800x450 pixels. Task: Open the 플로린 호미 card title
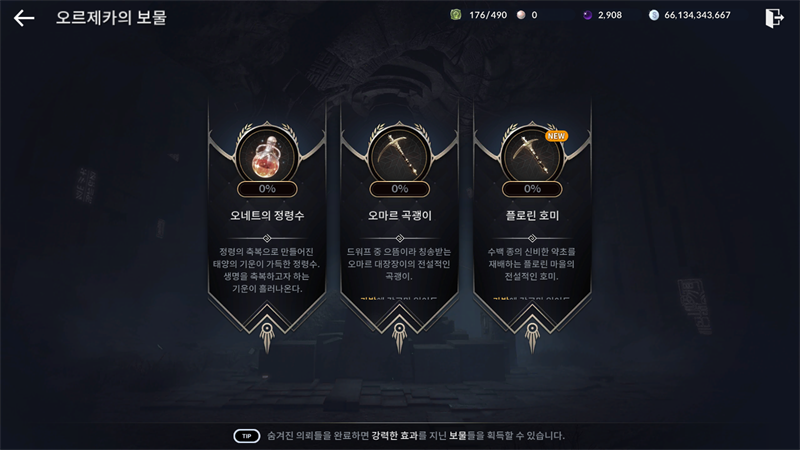532,215
